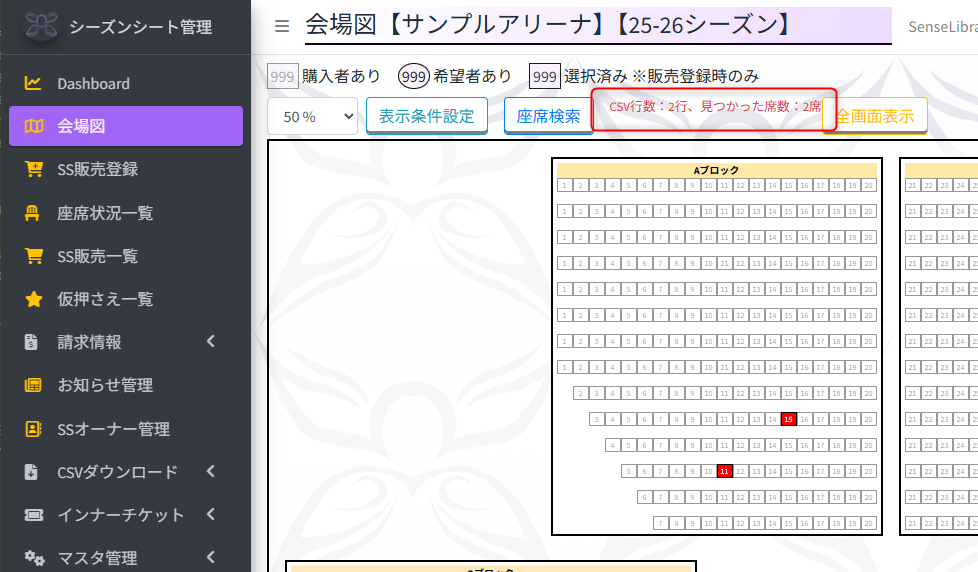The width and height of the screenshot is (978, 572).
Task: Expand the CSVダウンロード submenu
Action: pyautogui.click(x=210, y=472)
